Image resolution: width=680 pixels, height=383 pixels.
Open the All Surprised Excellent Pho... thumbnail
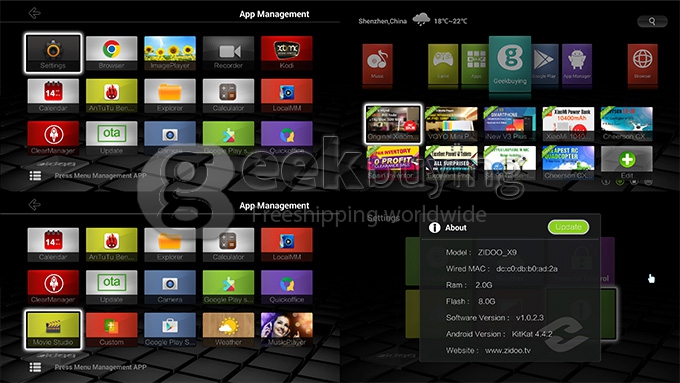(x=451, y=163)
